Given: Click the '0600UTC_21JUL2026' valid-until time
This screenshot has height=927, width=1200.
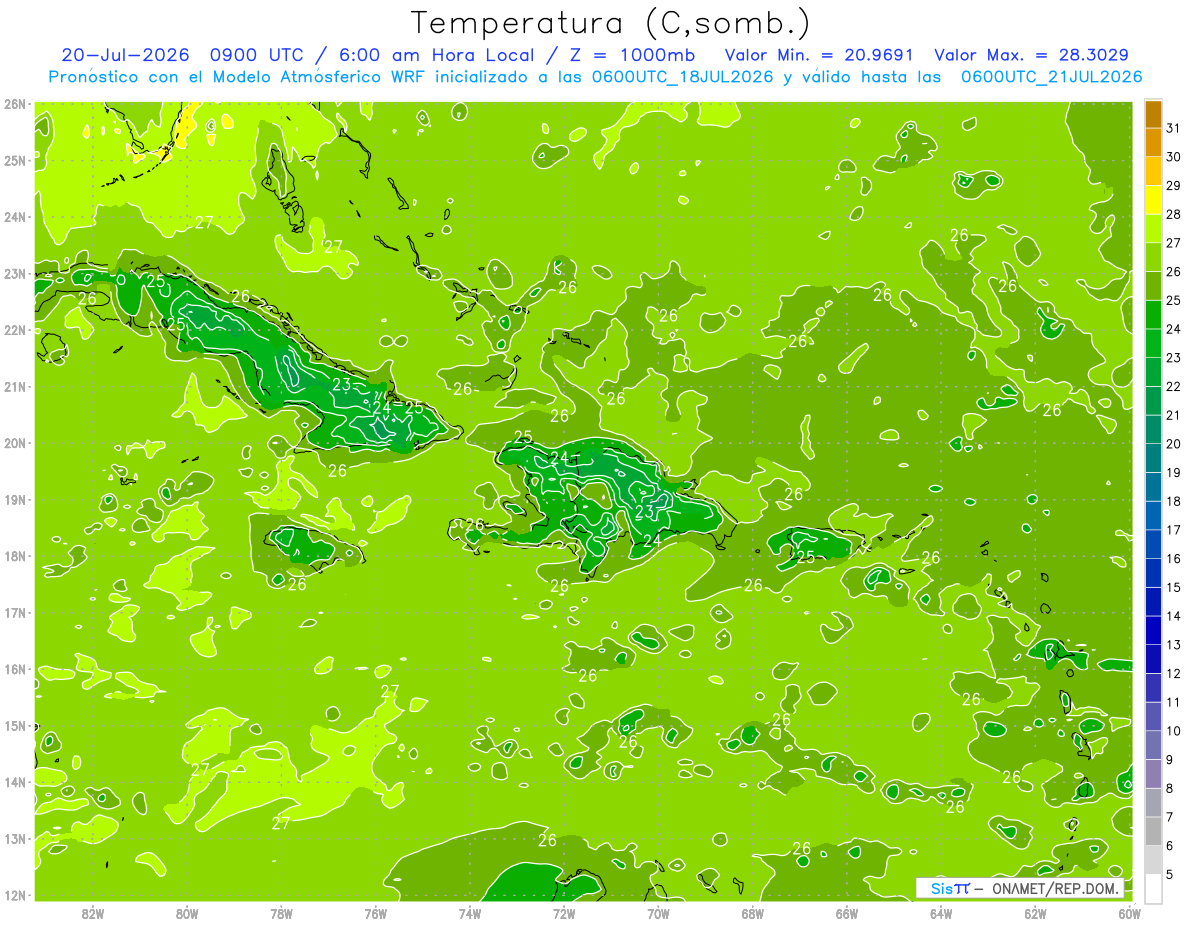Looking at the screenshot, I should coord(1052,76).
